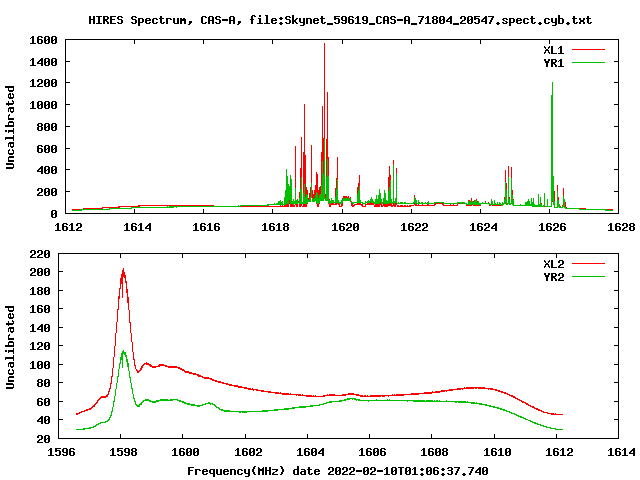Click upper plot y-axis tick 800
Screen dimensions: 640x480
(x=47, y=127)
